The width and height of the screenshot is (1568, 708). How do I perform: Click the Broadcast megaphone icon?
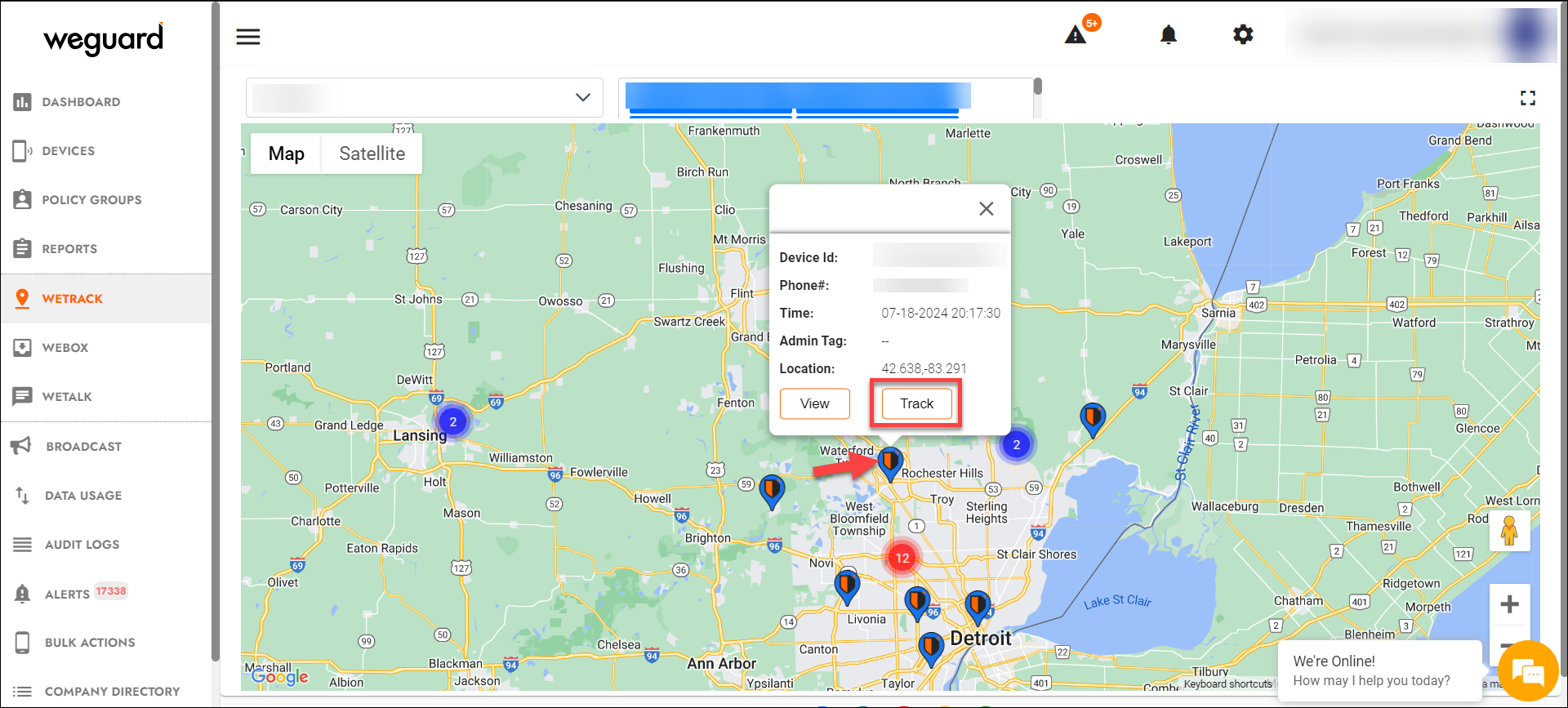20,446
